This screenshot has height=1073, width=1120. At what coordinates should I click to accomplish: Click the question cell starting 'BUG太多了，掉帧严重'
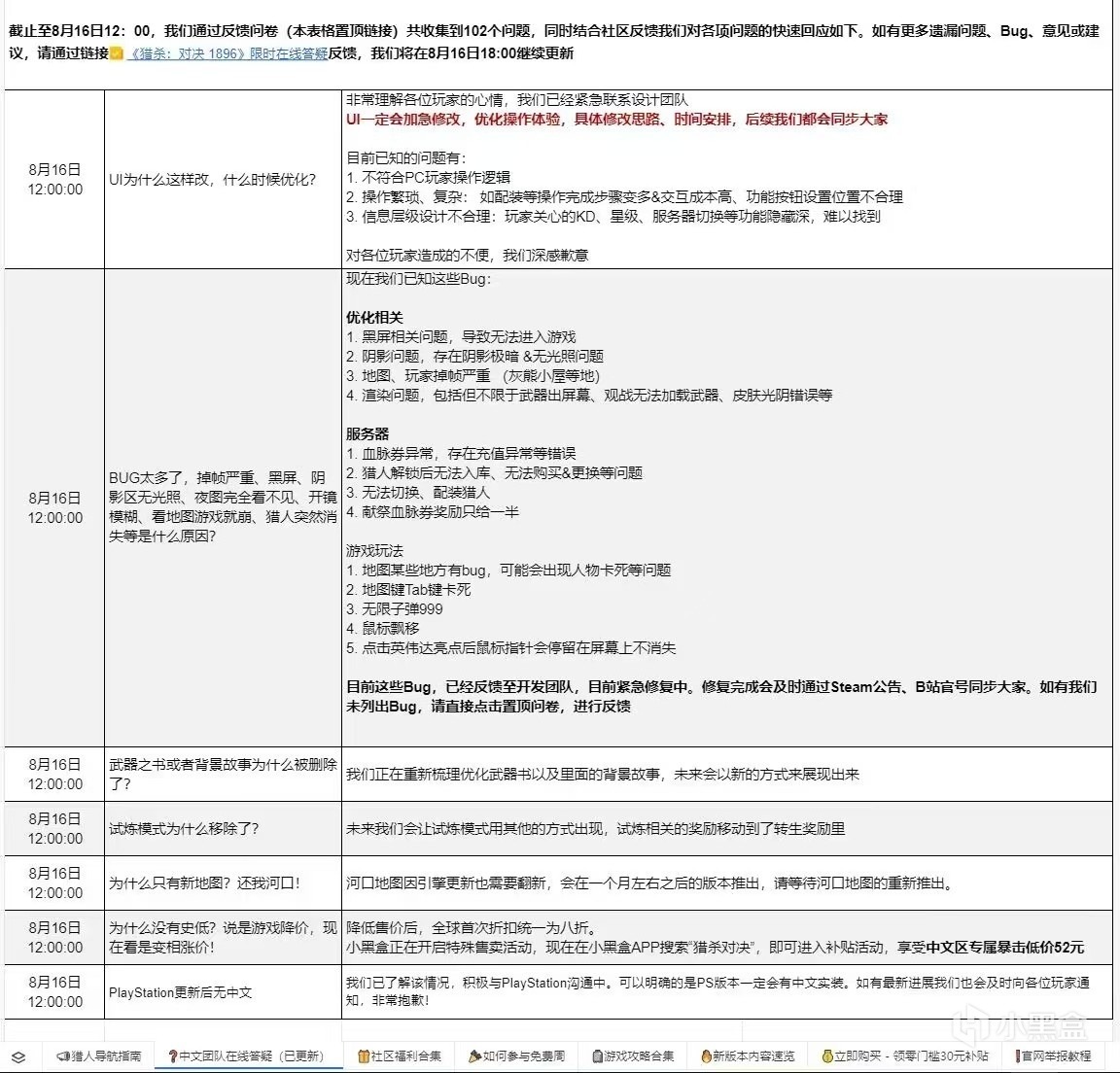(223, 507)
